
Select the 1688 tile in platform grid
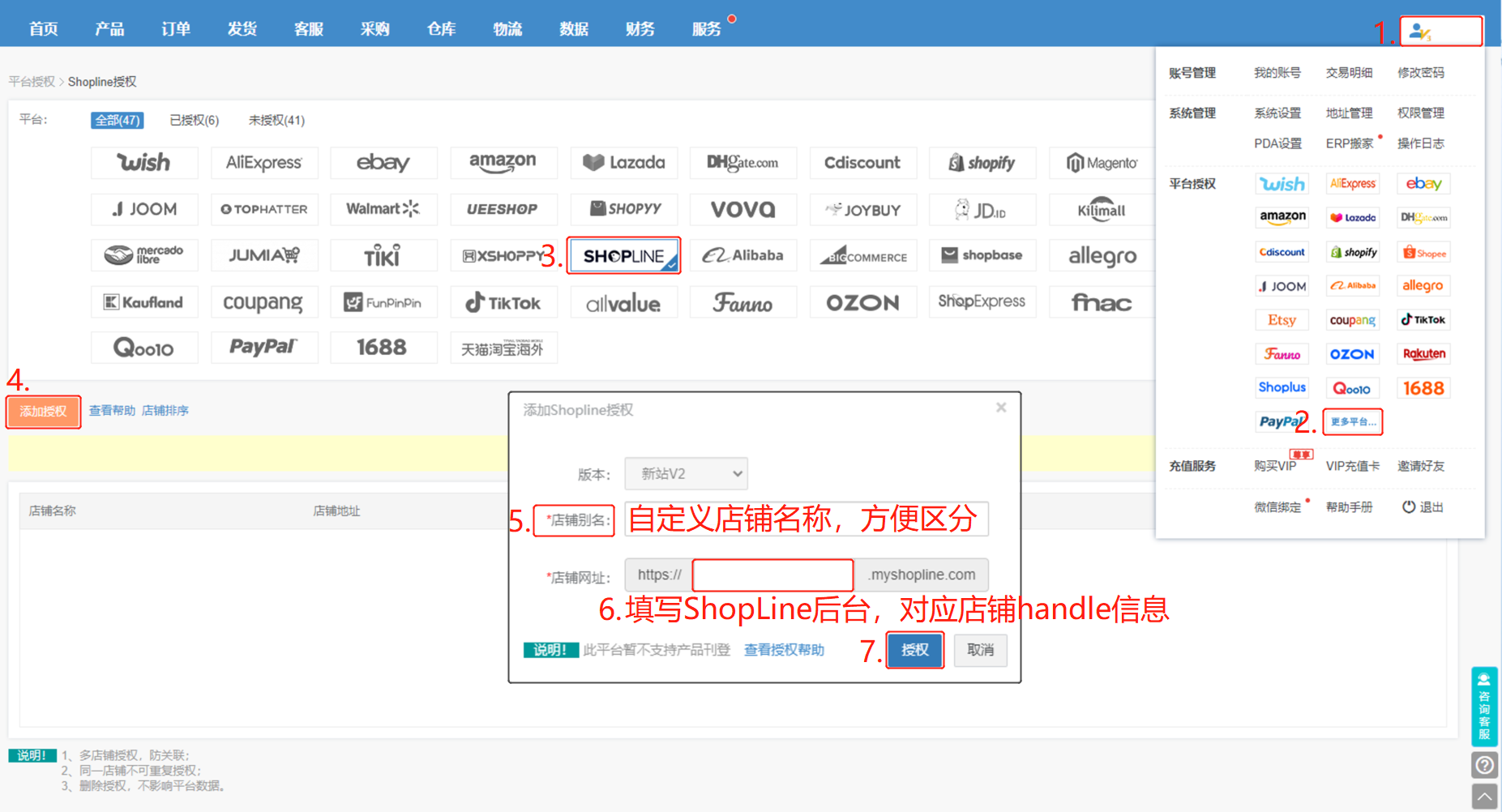(384, 348)
